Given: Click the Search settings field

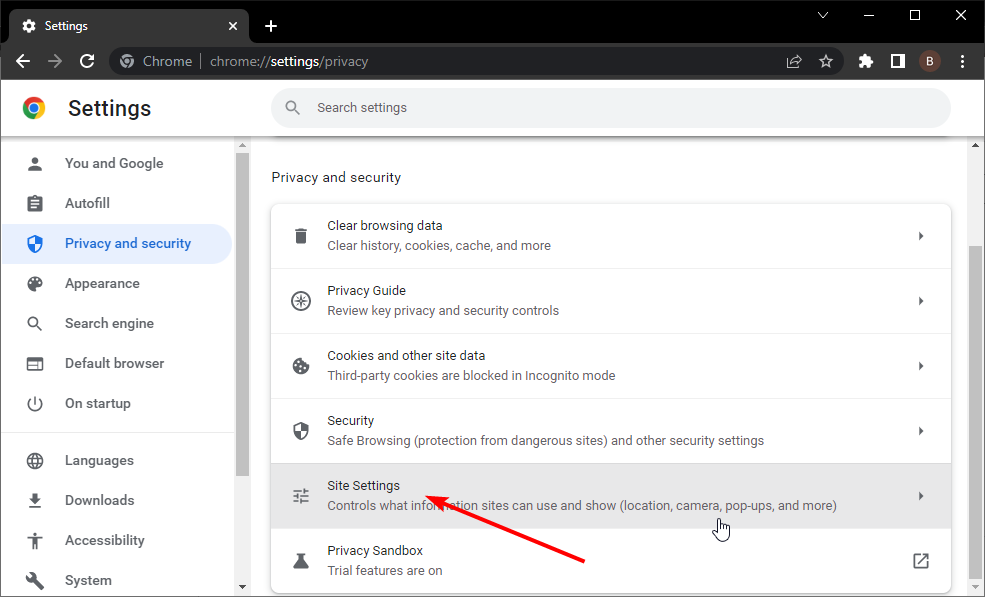Looking at the screenshot, I should [610, 108].
